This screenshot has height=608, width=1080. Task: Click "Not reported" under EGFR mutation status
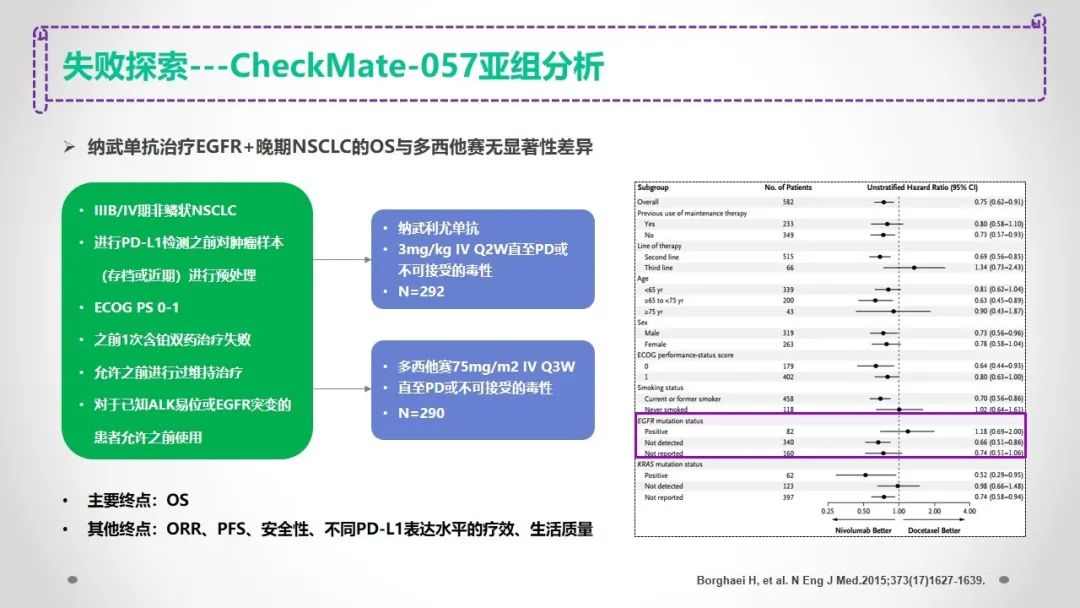(663, 454)
